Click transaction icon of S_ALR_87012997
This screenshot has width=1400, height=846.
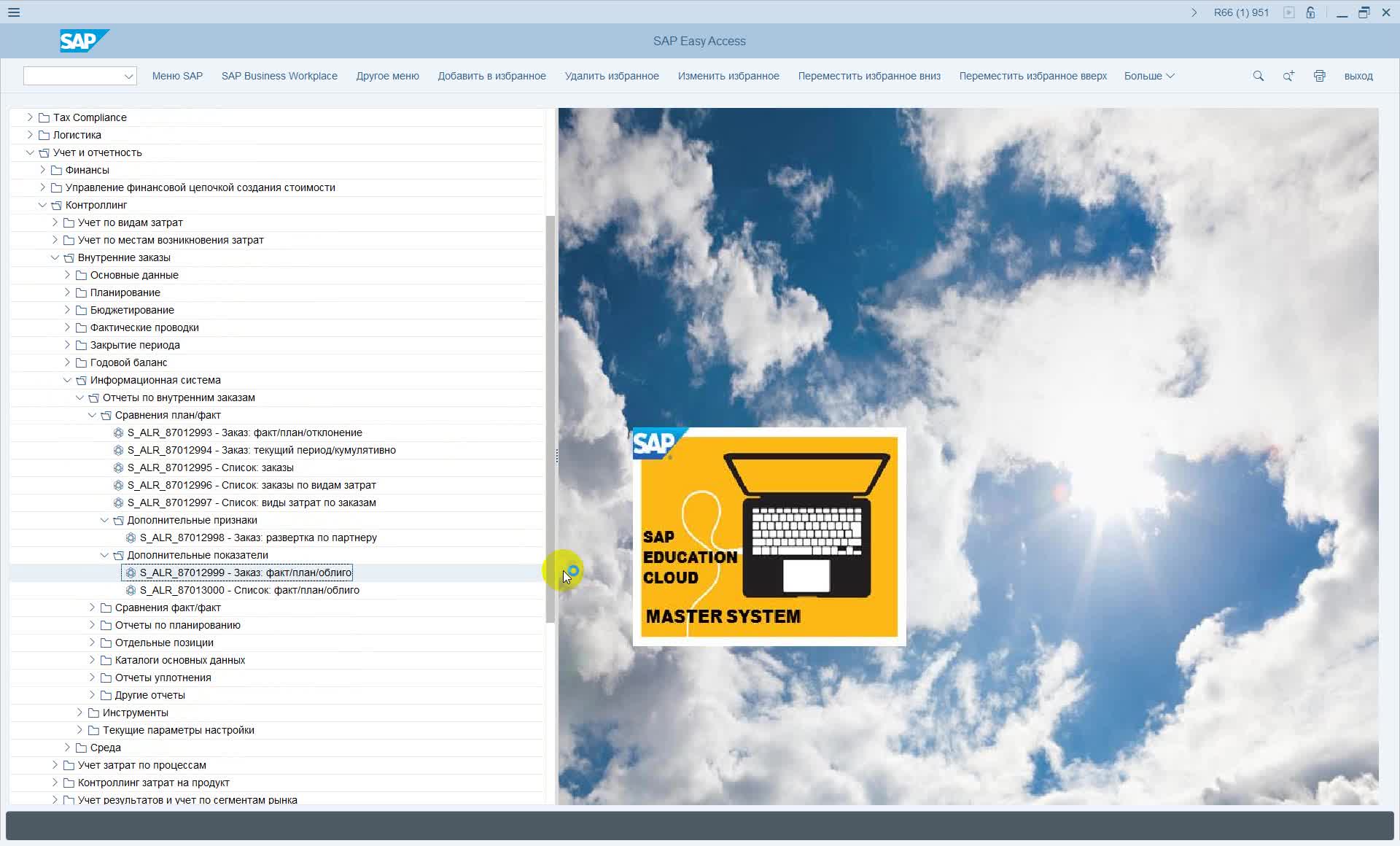[x=118, y=502]
